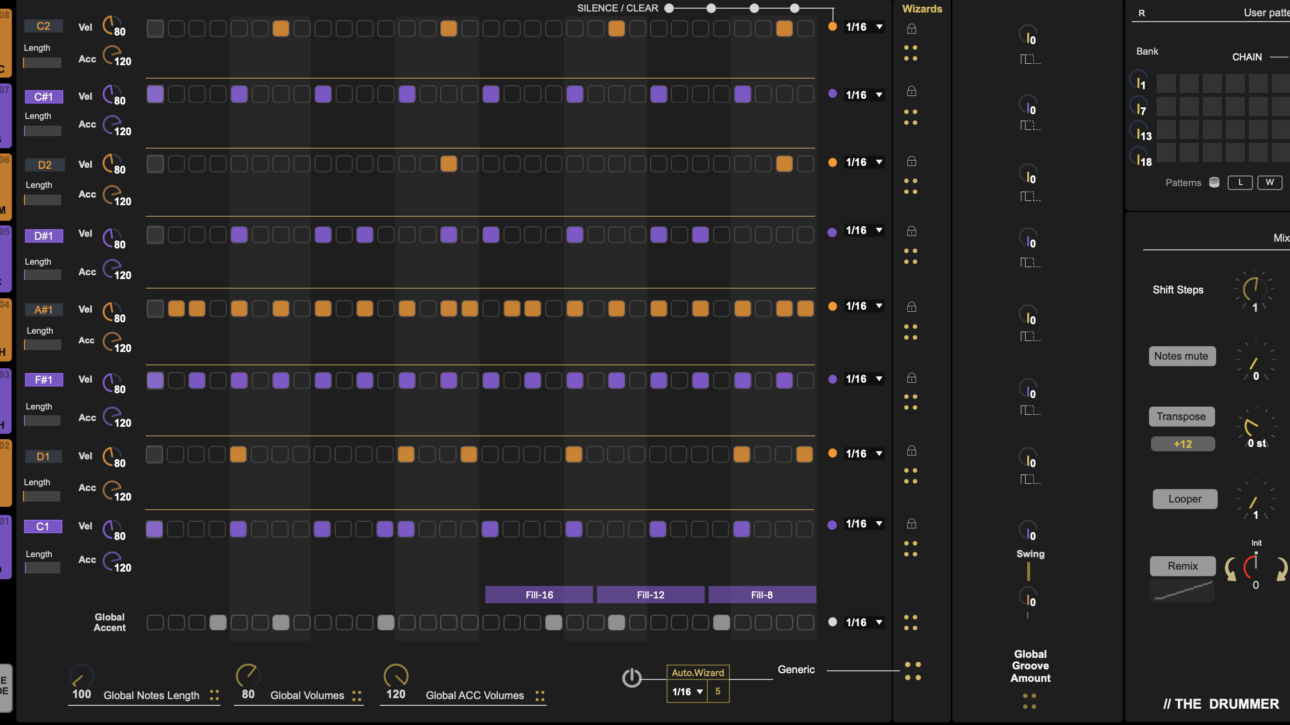Click the Generic wizard four-dot icon
The image size is (1290, 725).
[x=912, y=671]
